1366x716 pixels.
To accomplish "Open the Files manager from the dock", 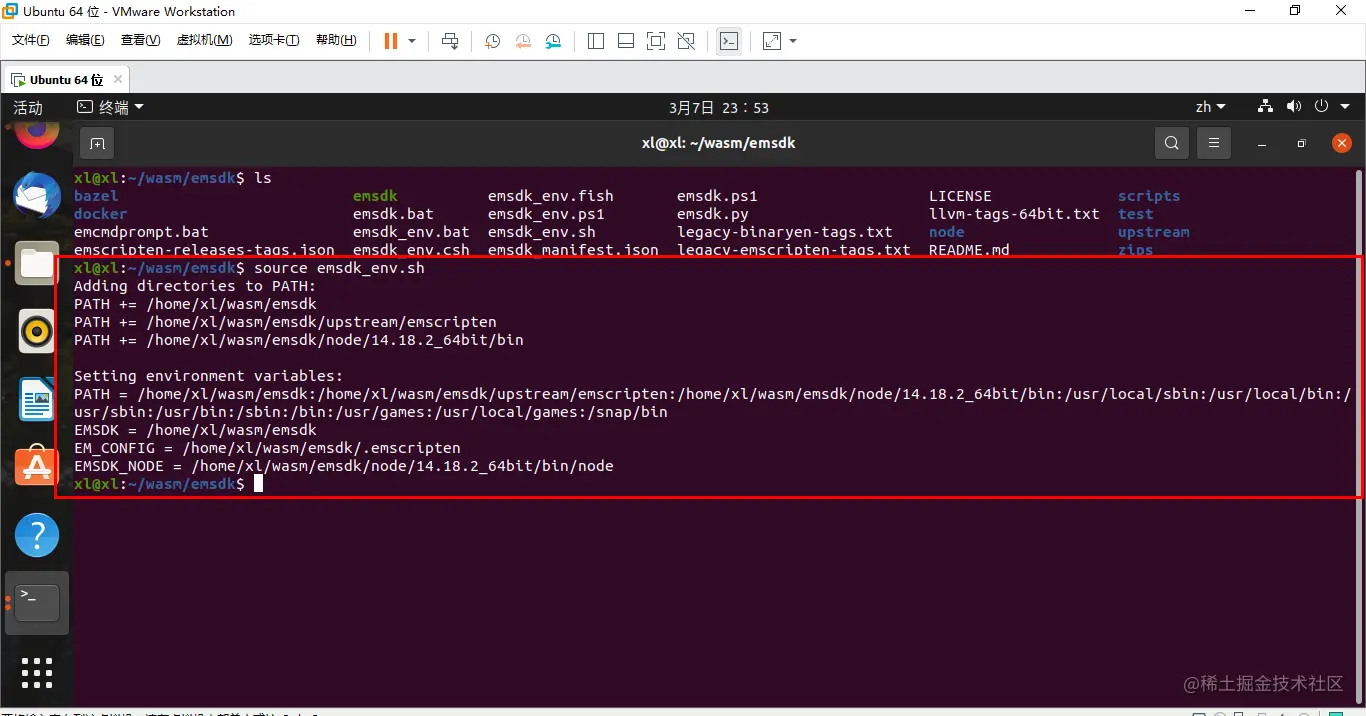I will point(37,263).
